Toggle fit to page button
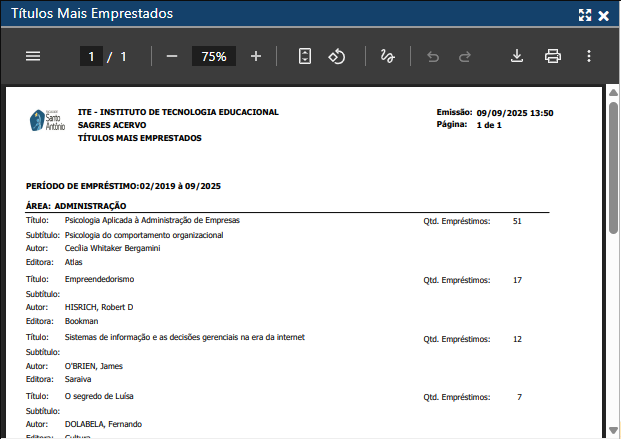The height and width of the screenshot is (439, 621). (x=305, y=57)
